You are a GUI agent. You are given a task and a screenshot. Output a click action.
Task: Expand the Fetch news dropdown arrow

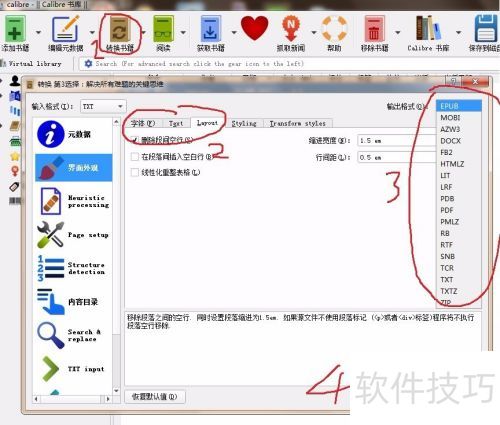click(313, 32)
